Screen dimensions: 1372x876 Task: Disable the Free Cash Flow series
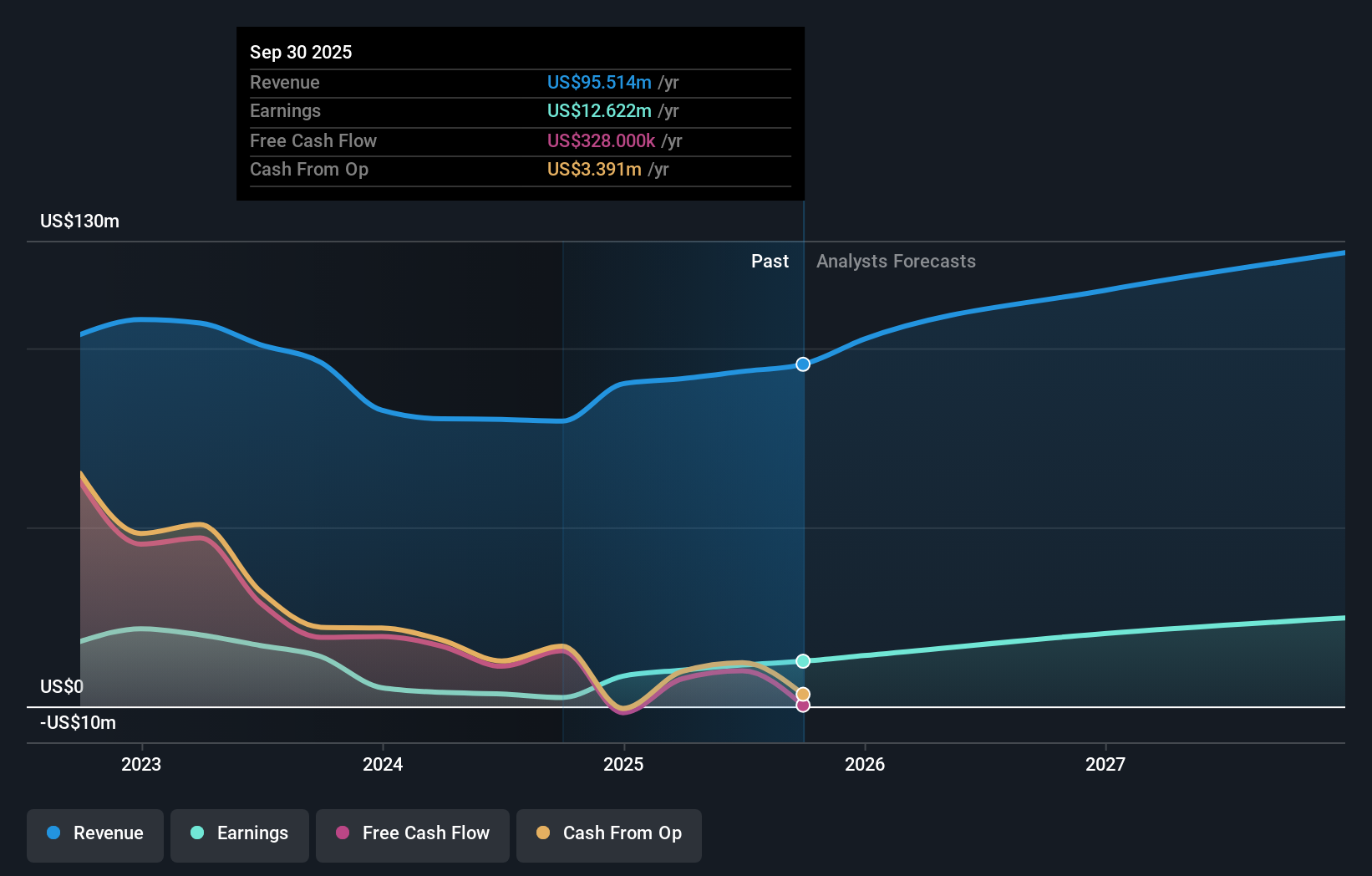click(x=412, y=833)
